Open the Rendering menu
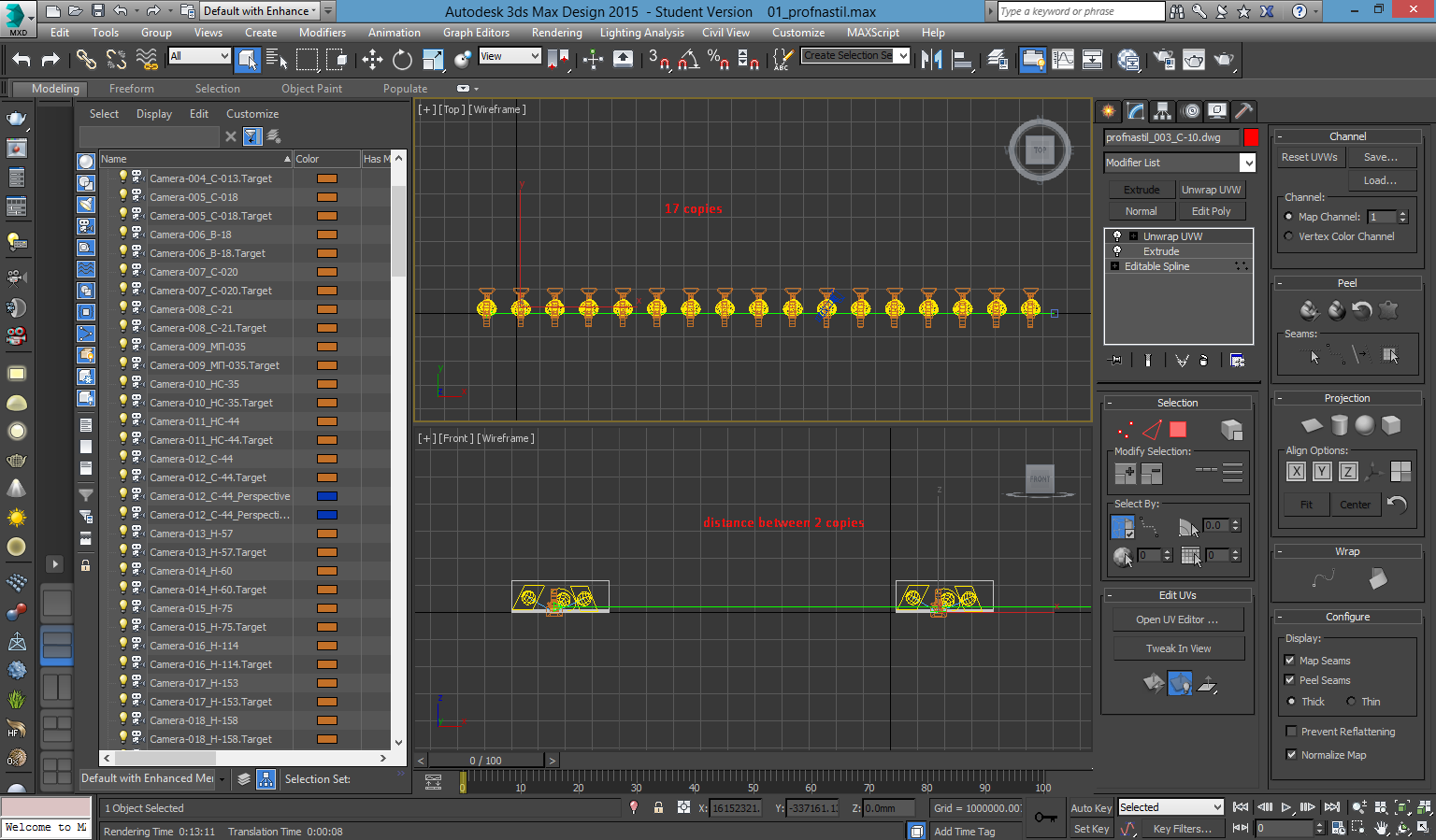Screen dimensions: 1436x840 point(556,33)
